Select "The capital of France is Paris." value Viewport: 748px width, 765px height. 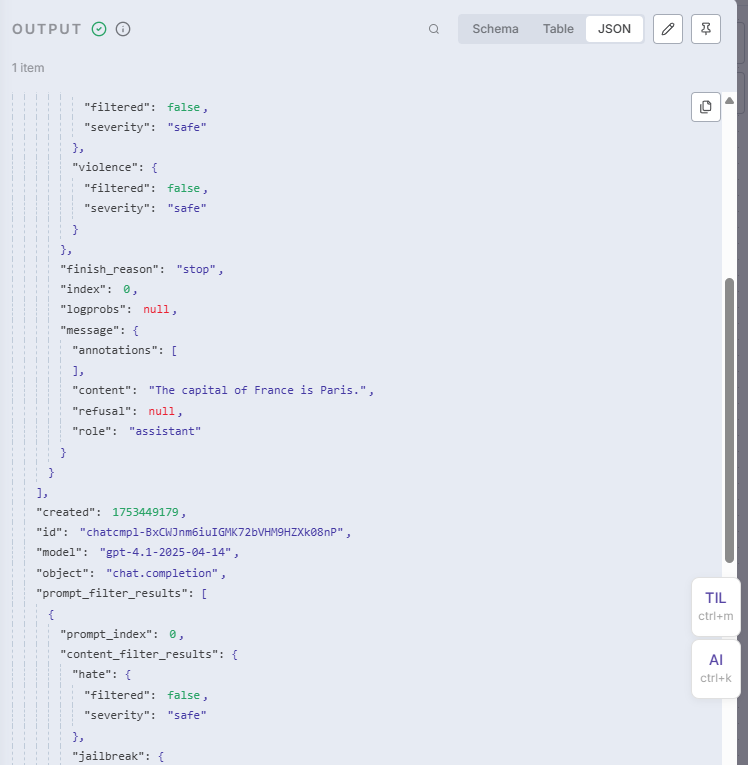tap(257, 390)
